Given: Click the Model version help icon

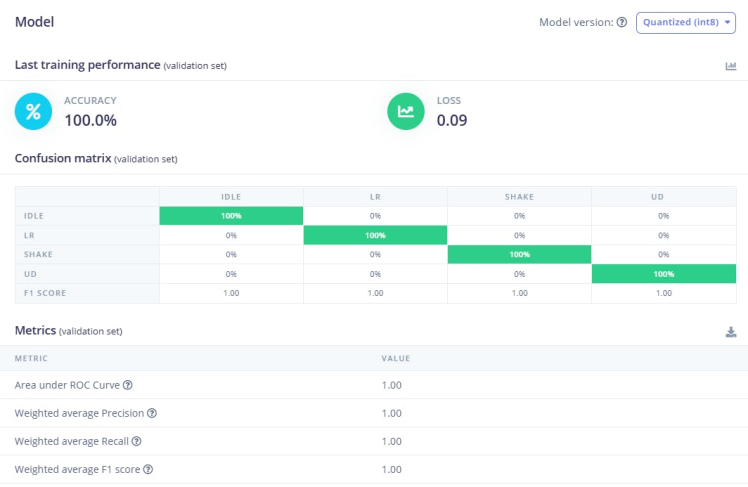Looking at the screenshot, I should point(622,23).
